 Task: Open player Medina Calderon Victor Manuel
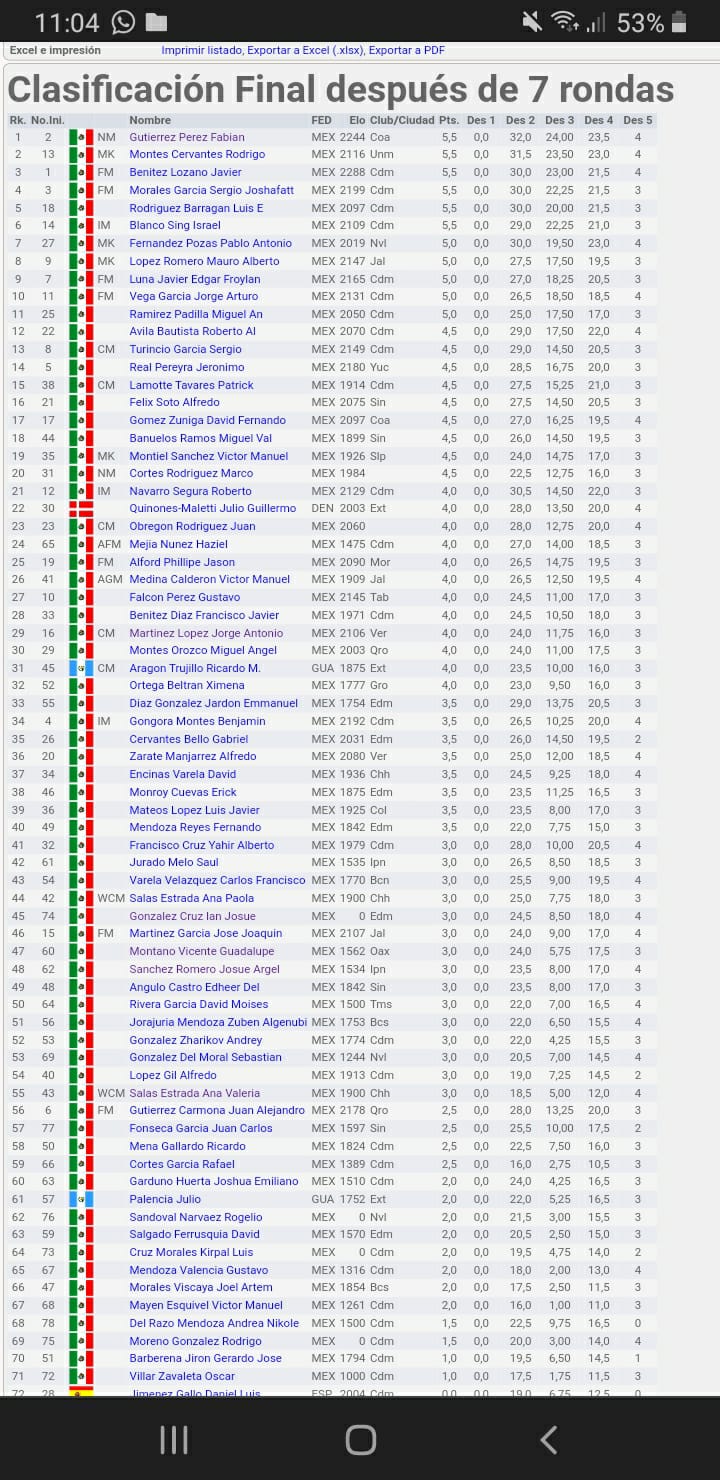tap(209, 580)
